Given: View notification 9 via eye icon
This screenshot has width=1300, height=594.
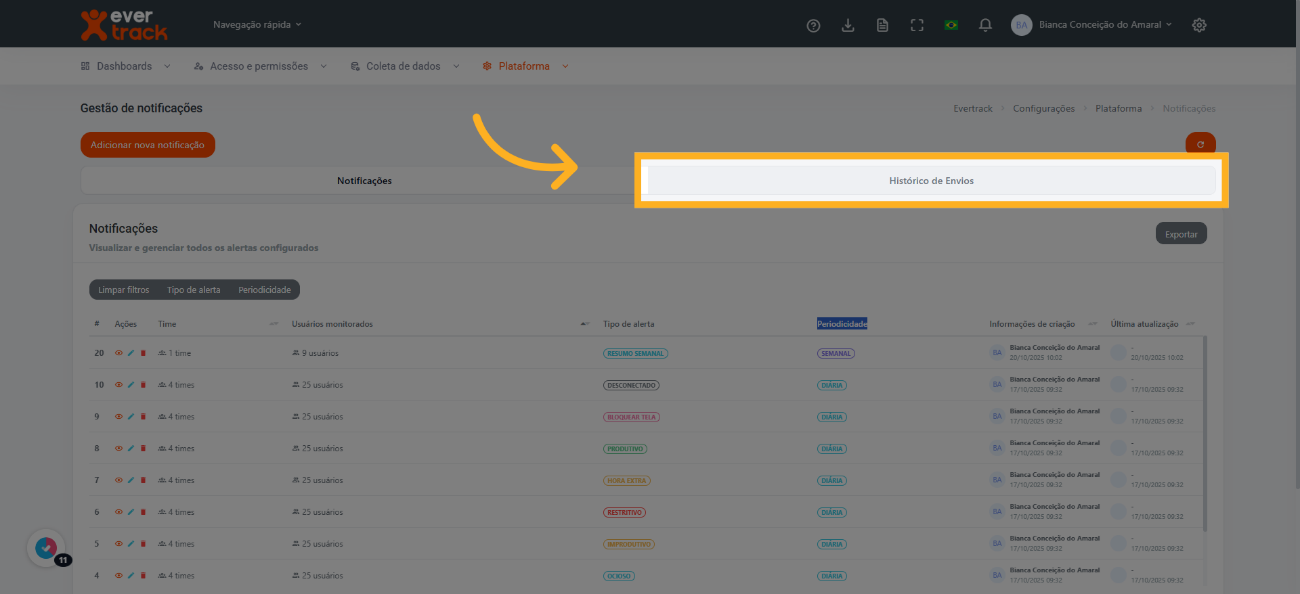Looking at the screenshot, I should pos(119,417).
